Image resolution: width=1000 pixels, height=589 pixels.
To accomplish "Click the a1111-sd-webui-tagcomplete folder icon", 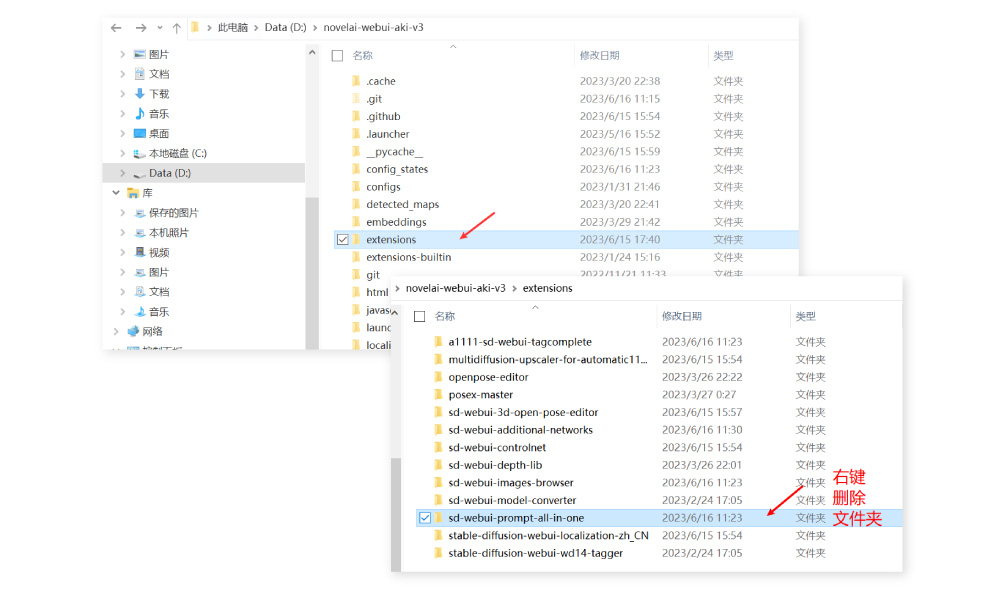I will pyautogui.click(x=438, y=342).
